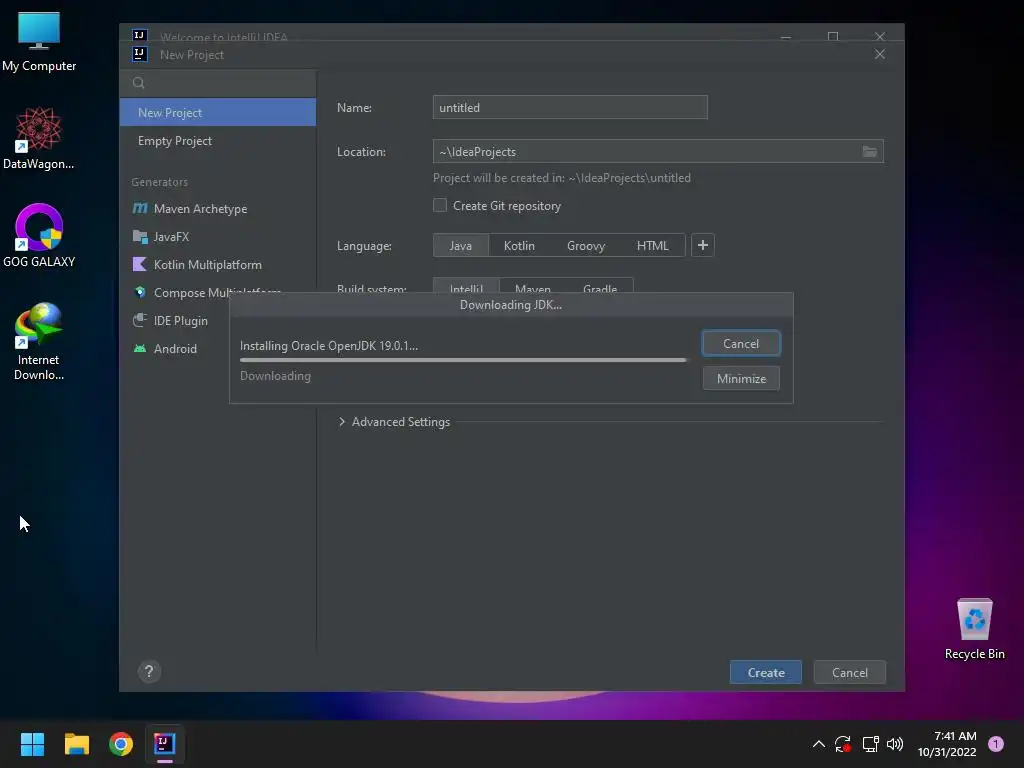This screenshot has width=1024, height=768.
Task: Add another language with plus button
Action: click(703, 246)
